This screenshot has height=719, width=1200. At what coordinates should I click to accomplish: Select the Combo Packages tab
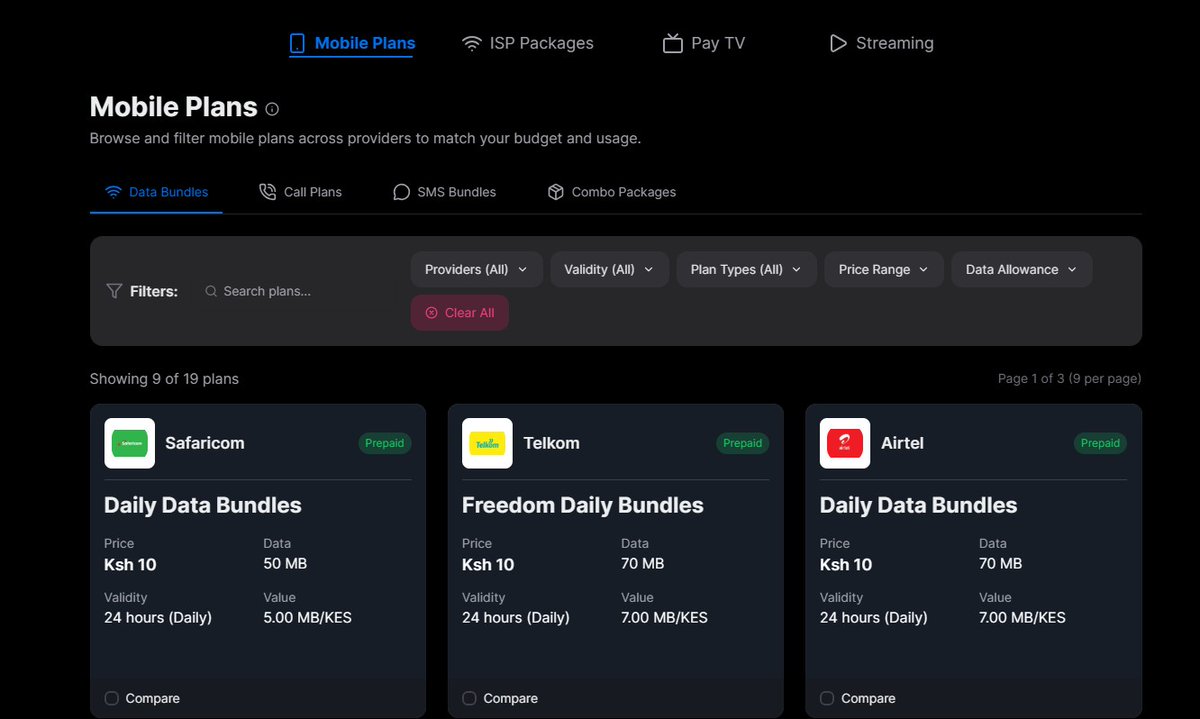pos(612,192)
